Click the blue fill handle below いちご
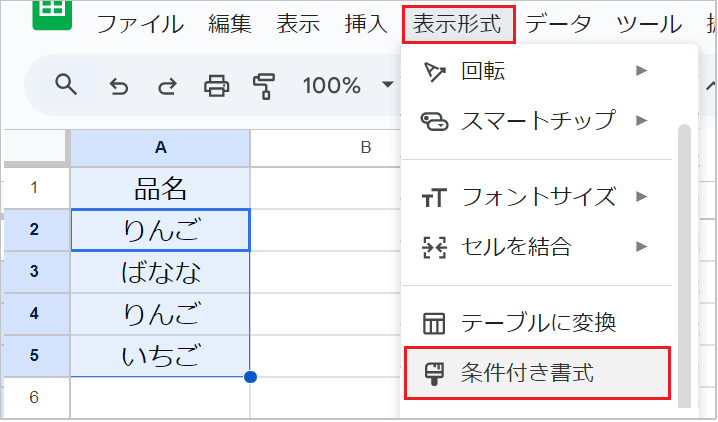 pos(250,377)
